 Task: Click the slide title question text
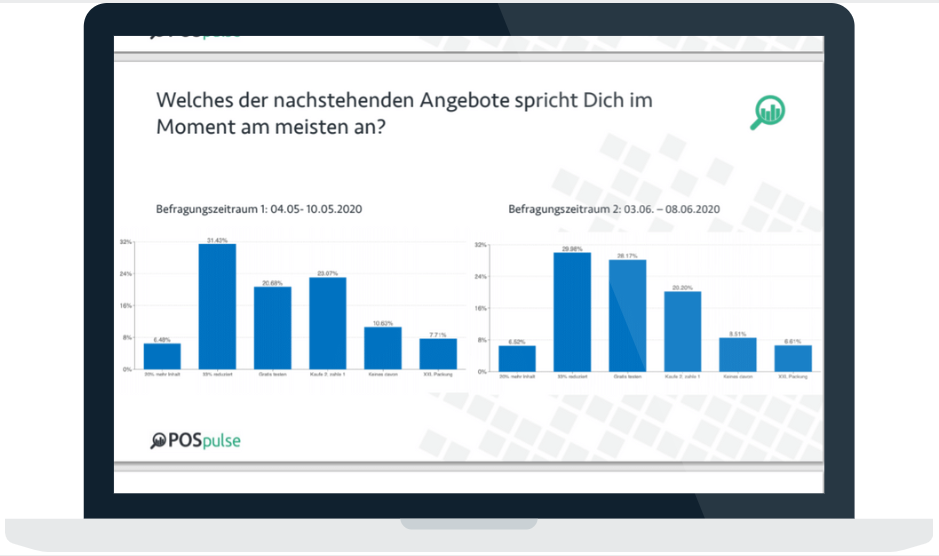(404, 113)
